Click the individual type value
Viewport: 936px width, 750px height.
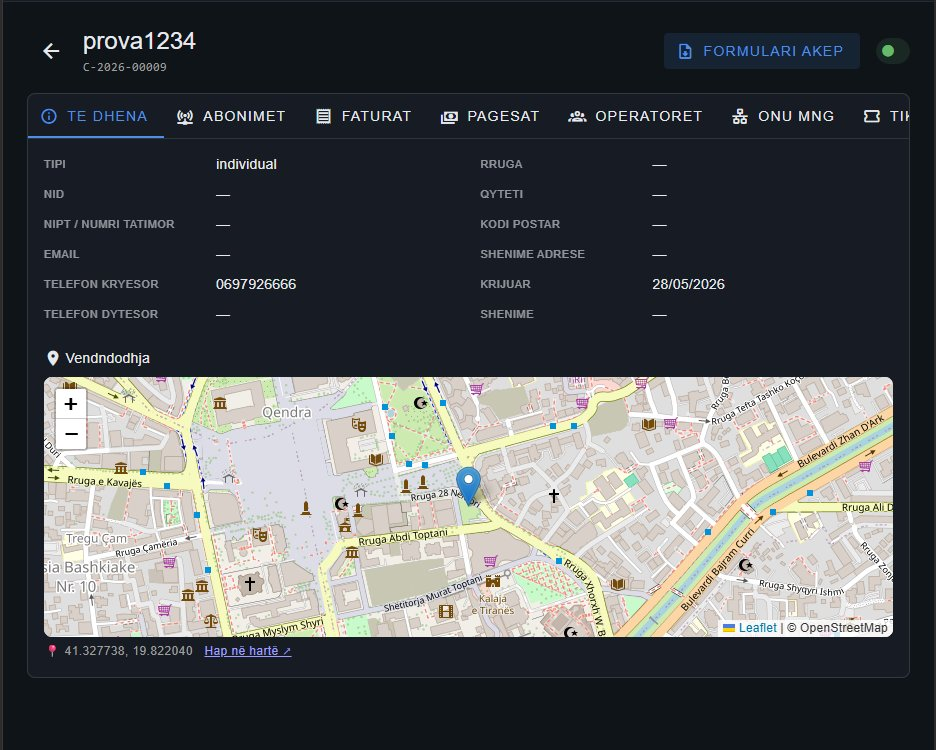pos(246,164)
